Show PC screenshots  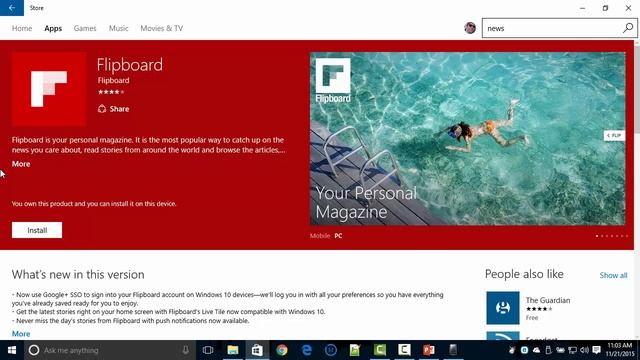tap(338, 236)
